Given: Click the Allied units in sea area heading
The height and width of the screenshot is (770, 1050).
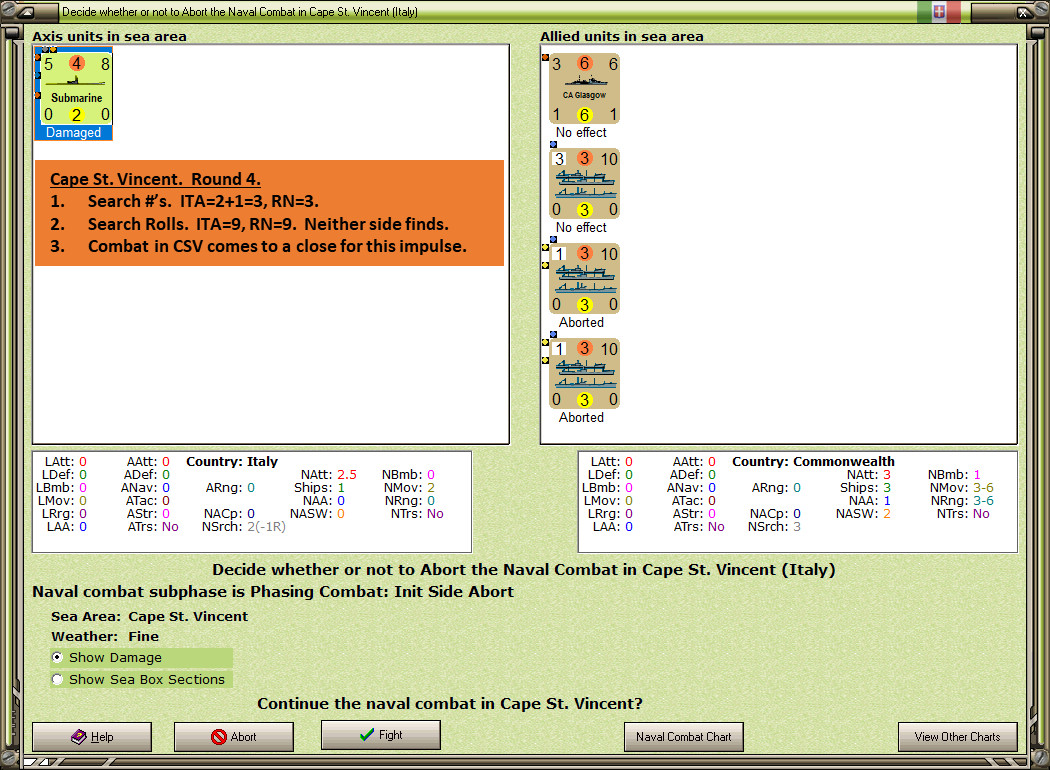Looking at the screenshot, I should pyautogui.click(x=621, y=36).
